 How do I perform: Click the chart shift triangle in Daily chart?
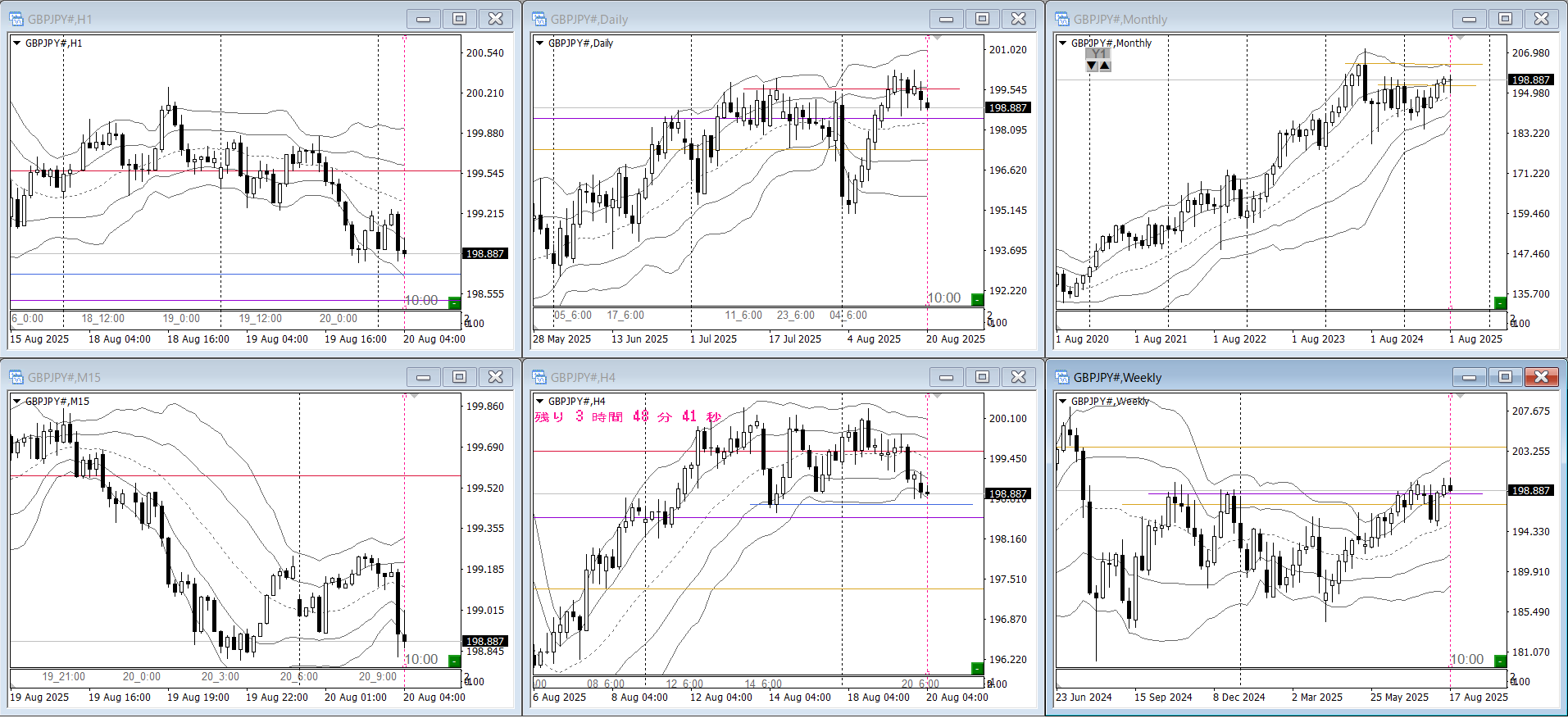[937, 38]
